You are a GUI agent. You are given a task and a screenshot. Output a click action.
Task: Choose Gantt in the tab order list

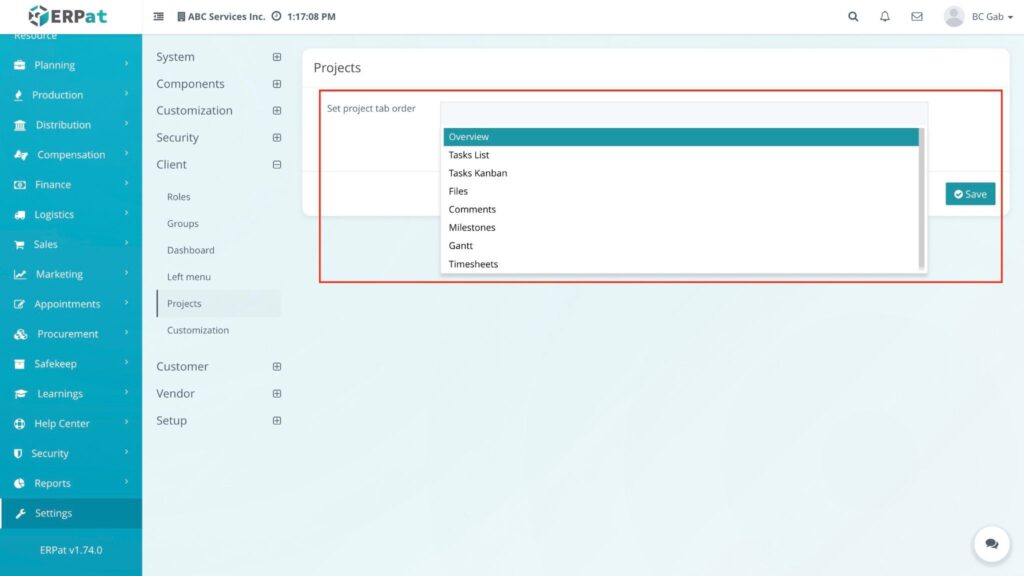tap(461, 246)
